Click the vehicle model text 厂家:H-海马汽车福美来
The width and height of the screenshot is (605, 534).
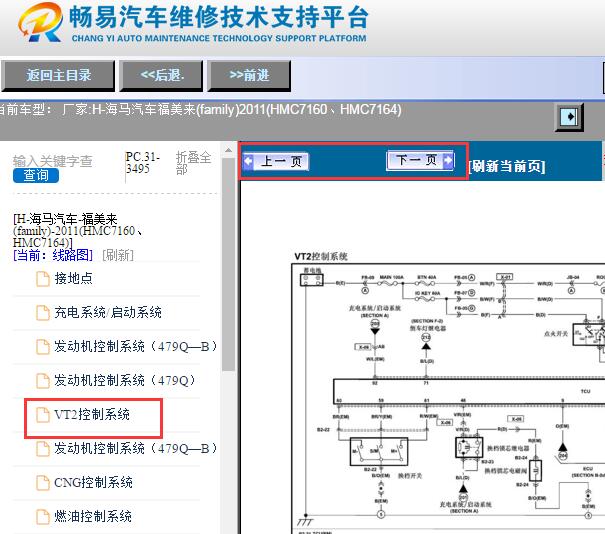[232, 110]
